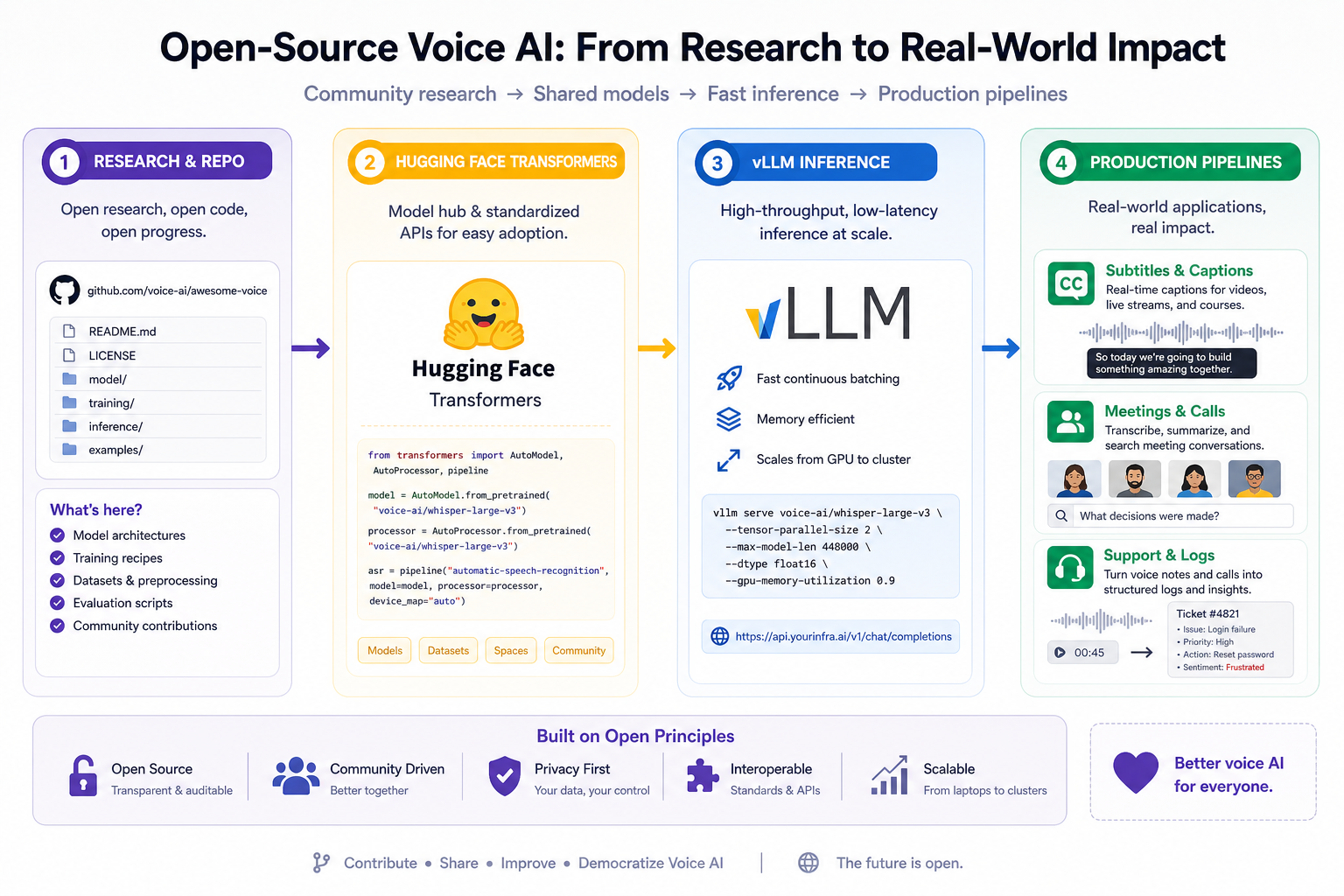This screenshot has width=1344, height=896.
Task: Select the Models tag under Hugging Face
Action: (x=385, y=650)
